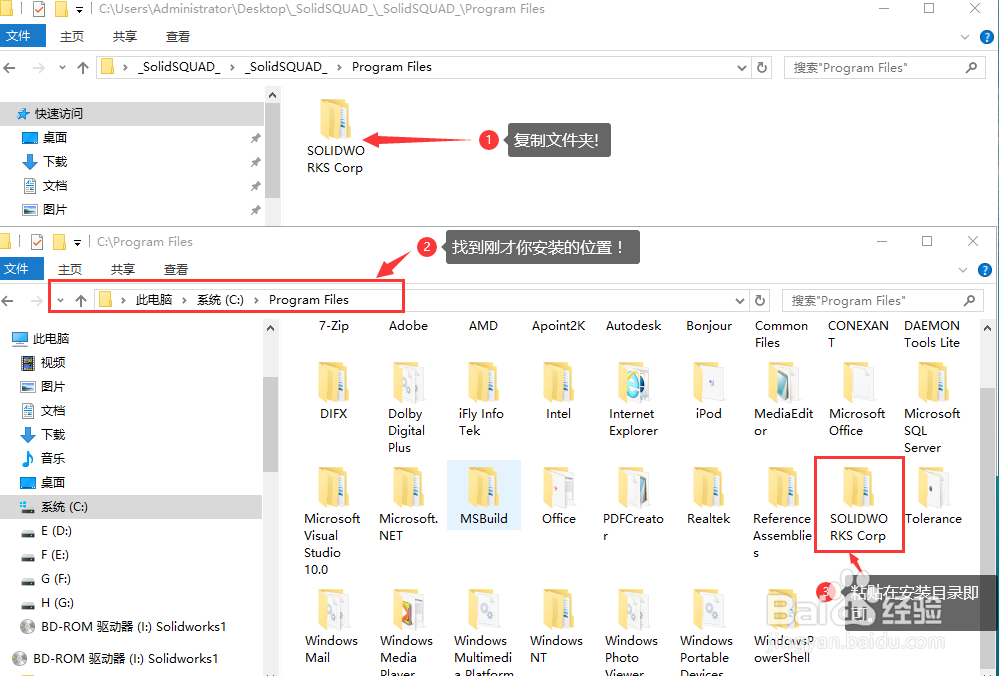Image resolution: width=999 pixels, height=676 pixels.
Task: Open the DIFX folder
Action: click(334, 391)
